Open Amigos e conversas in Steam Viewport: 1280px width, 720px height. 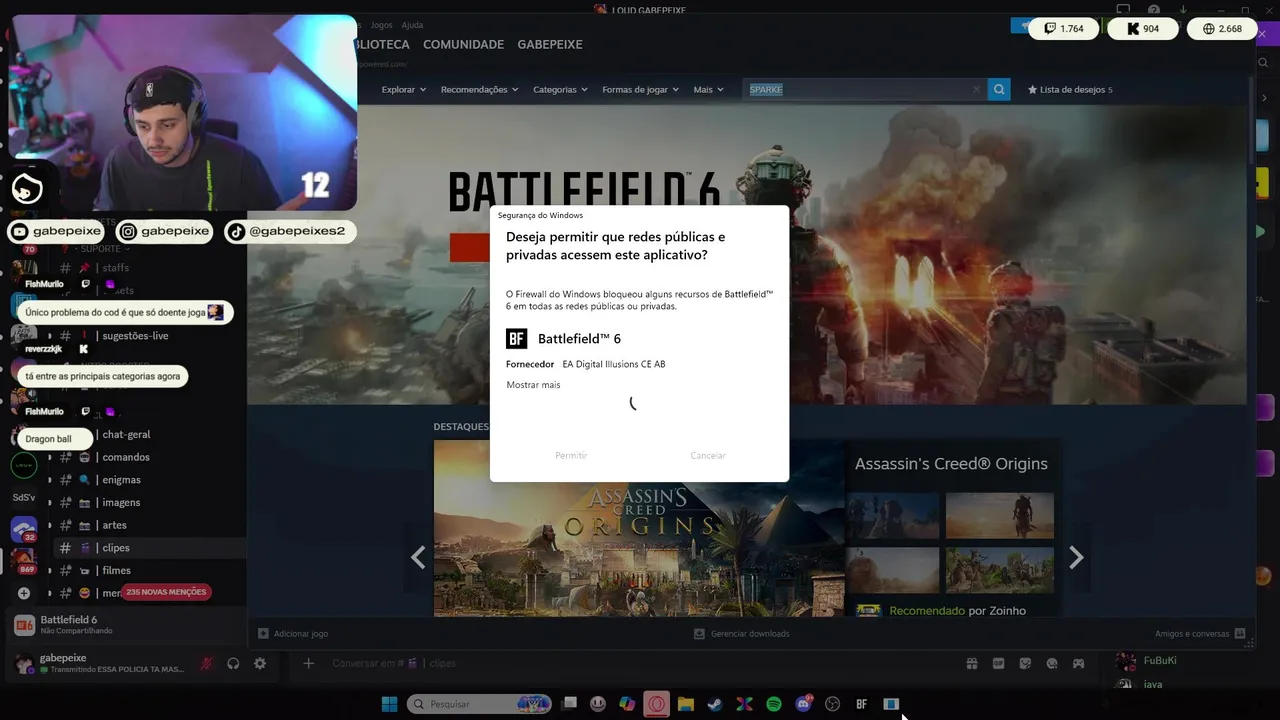1199,633
